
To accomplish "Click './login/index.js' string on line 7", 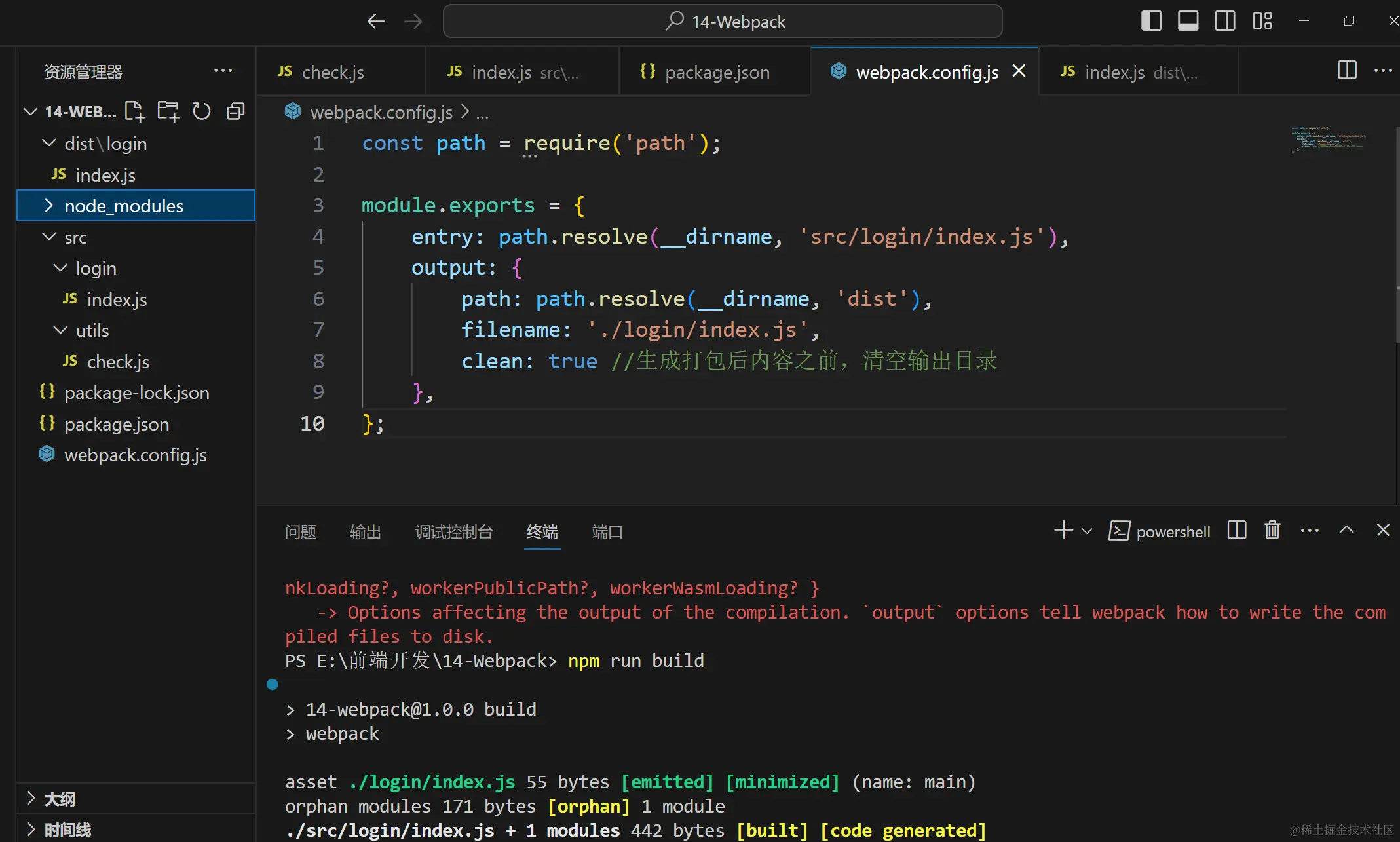I will 697,330.
